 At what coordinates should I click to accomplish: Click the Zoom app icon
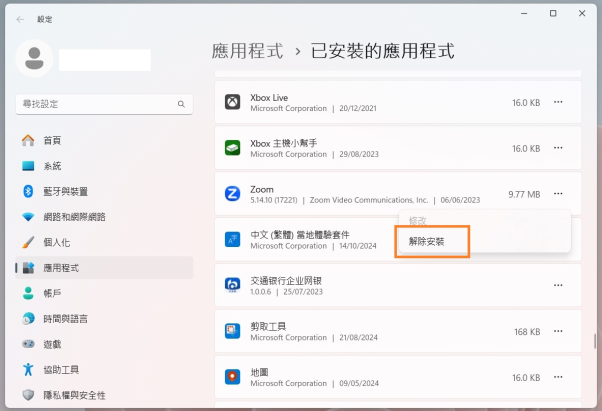(232, 194)
